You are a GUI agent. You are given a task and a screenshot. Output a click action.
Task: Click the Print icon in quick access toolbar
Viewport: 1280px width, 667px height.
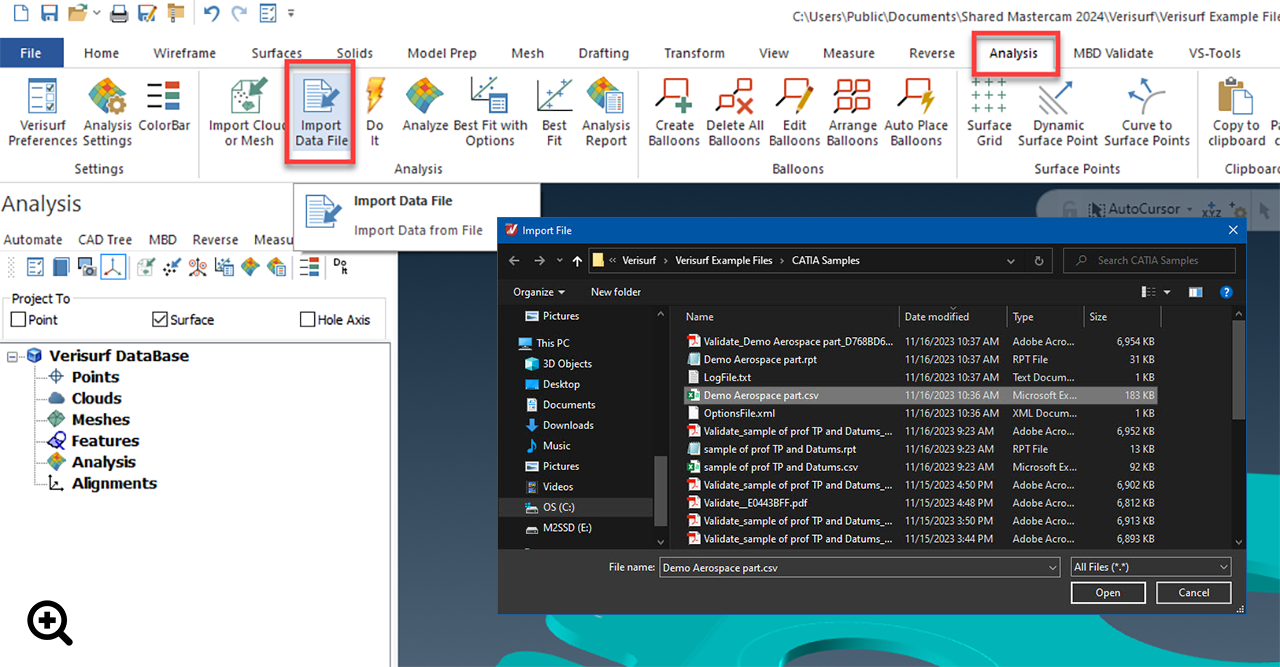point(119,14)
